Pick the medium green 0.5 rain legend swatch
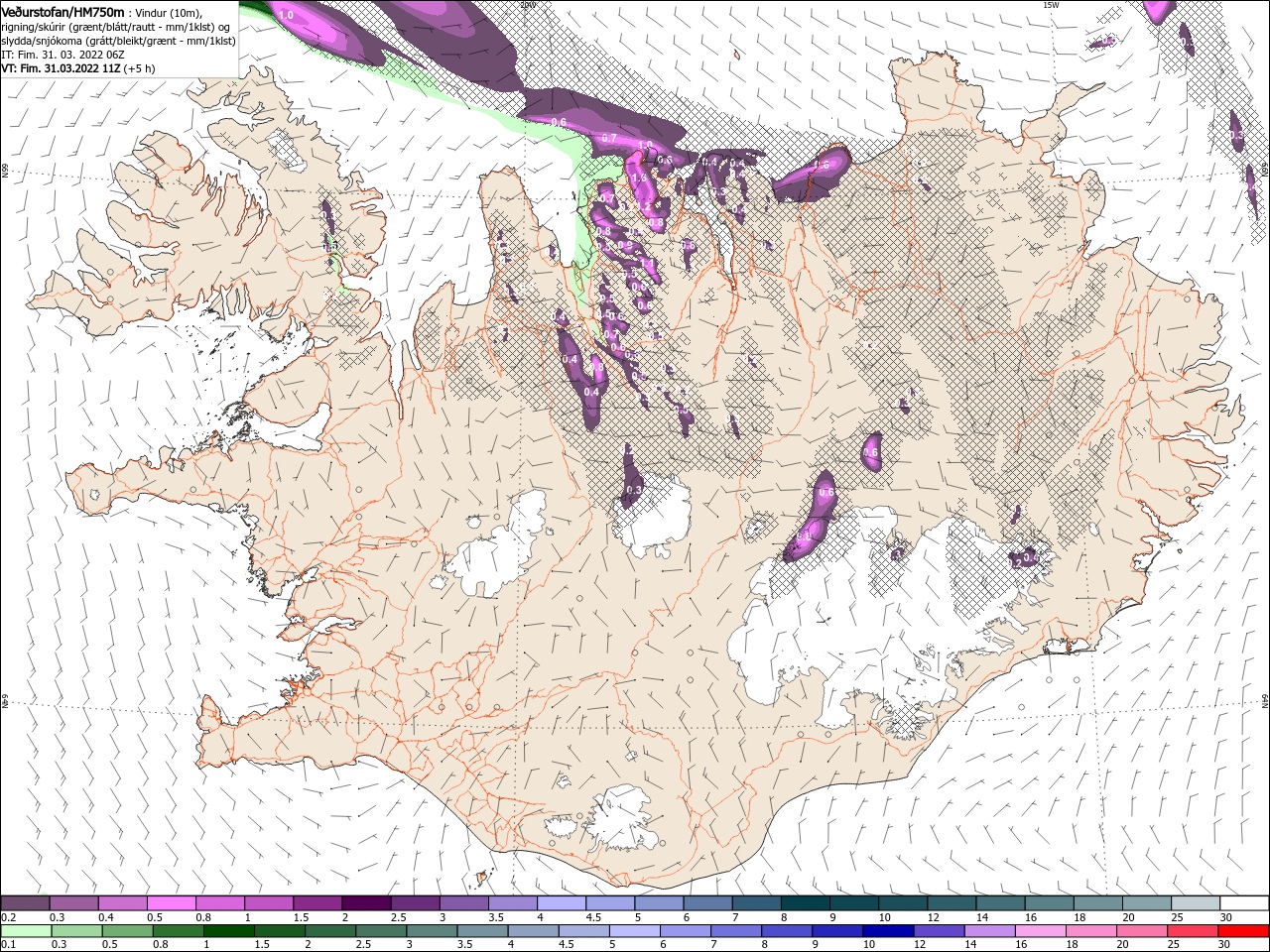This screenshot has height=952, width=1270. (127, 931)
